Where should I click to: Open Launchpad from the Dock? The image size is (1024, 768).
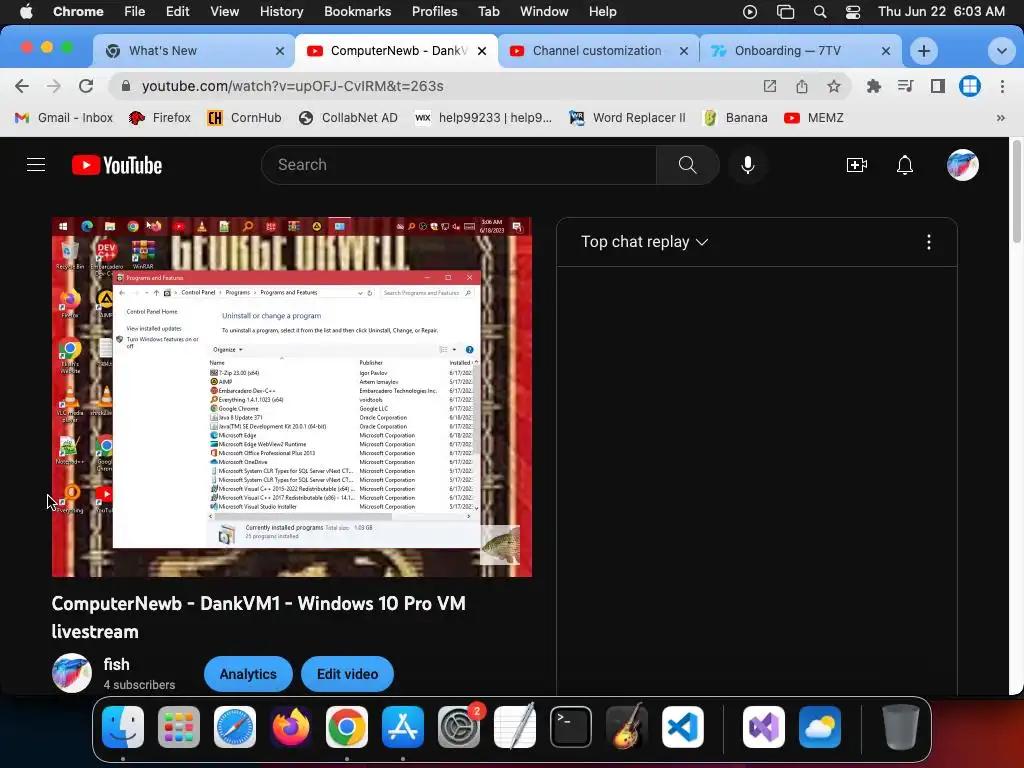pos(179,727)
